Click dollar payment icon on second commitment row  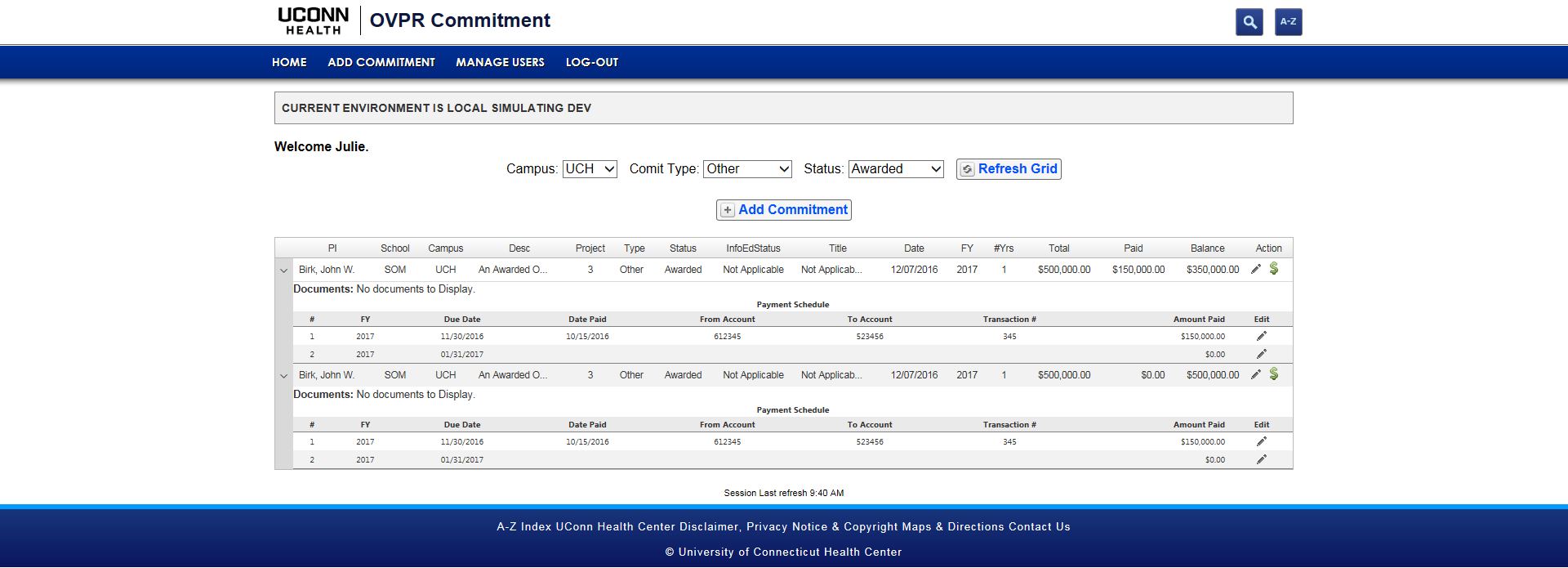(1274, 374)
